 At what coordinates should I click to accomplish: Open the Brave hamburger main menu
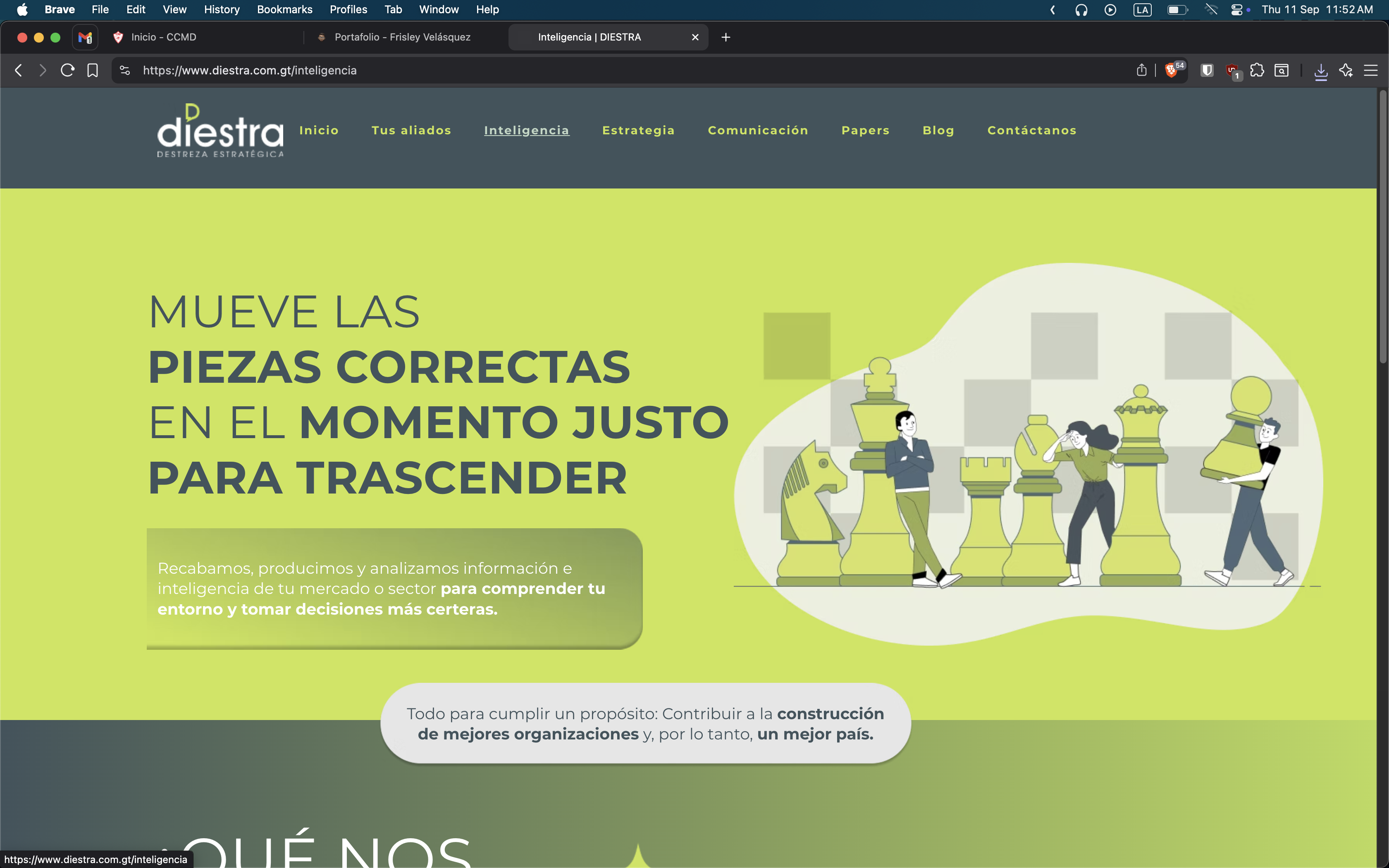tap(1371, 71)
